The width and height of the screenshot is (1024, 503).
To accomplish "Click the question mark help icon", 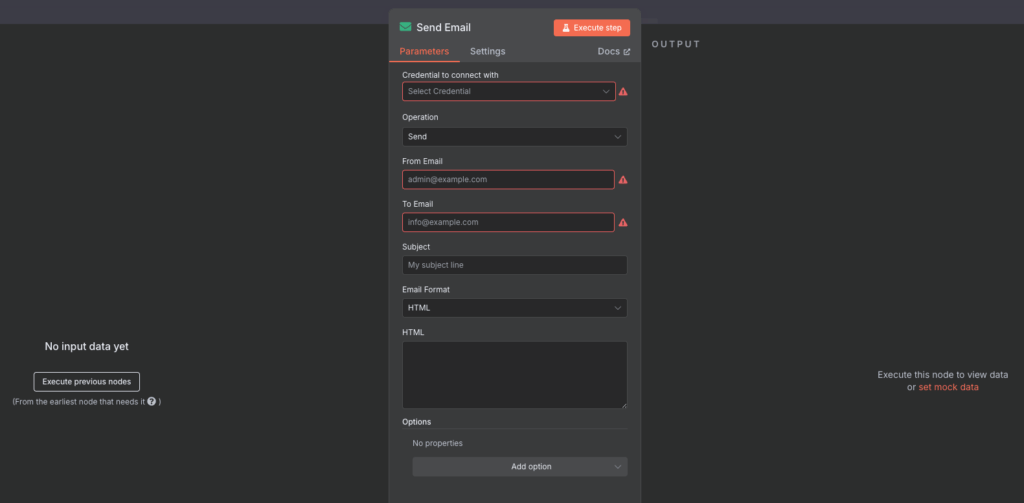I will [x=151, y=401].
